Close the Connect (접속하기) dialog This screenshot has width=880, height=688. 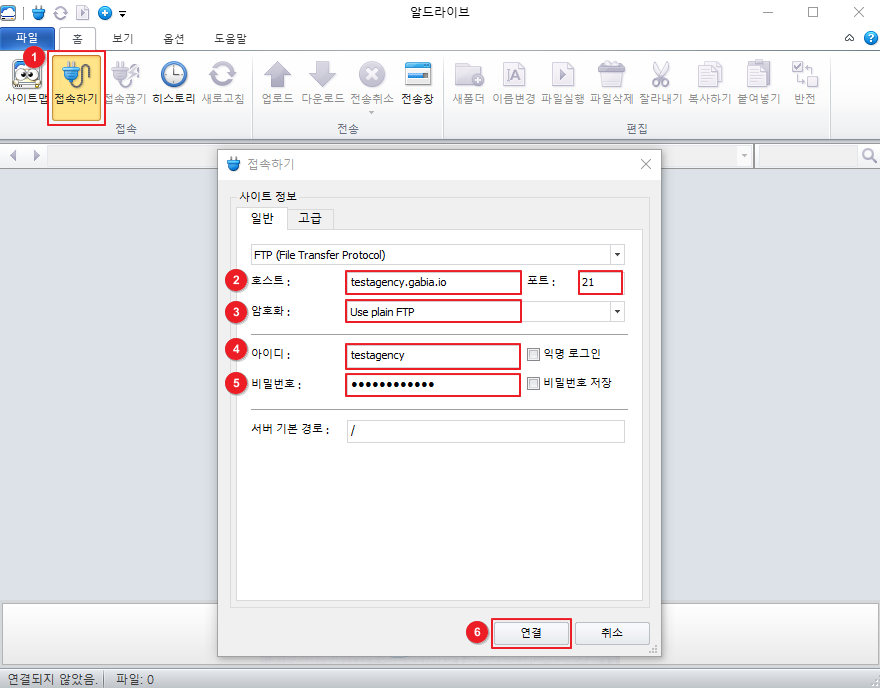click(646, 164)
